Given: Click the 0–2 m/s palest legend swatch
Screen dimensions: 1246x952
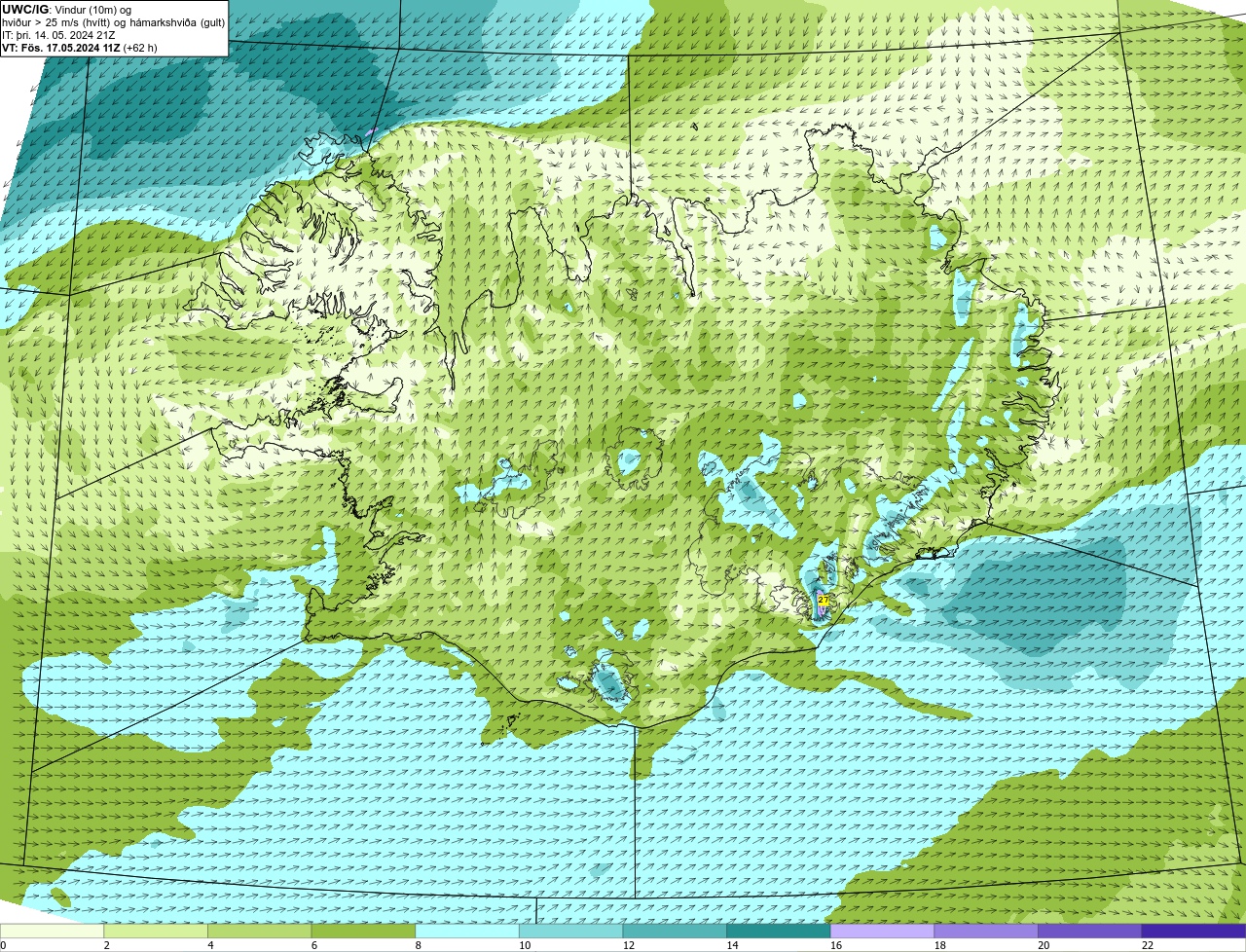Looking at the screenshot, I should 52,931.
